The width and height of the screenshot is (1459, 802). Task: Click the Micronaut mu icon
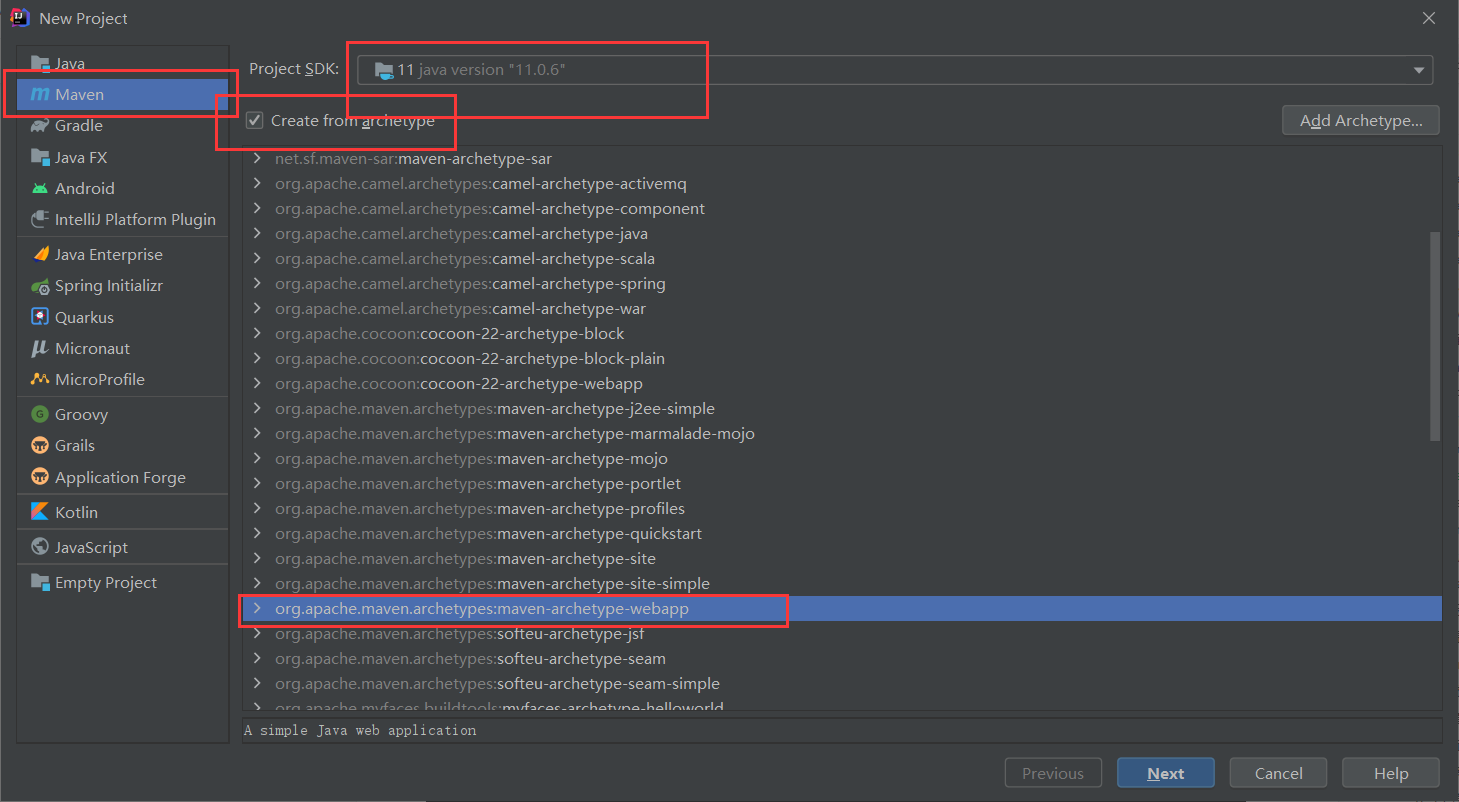point(40,348)
